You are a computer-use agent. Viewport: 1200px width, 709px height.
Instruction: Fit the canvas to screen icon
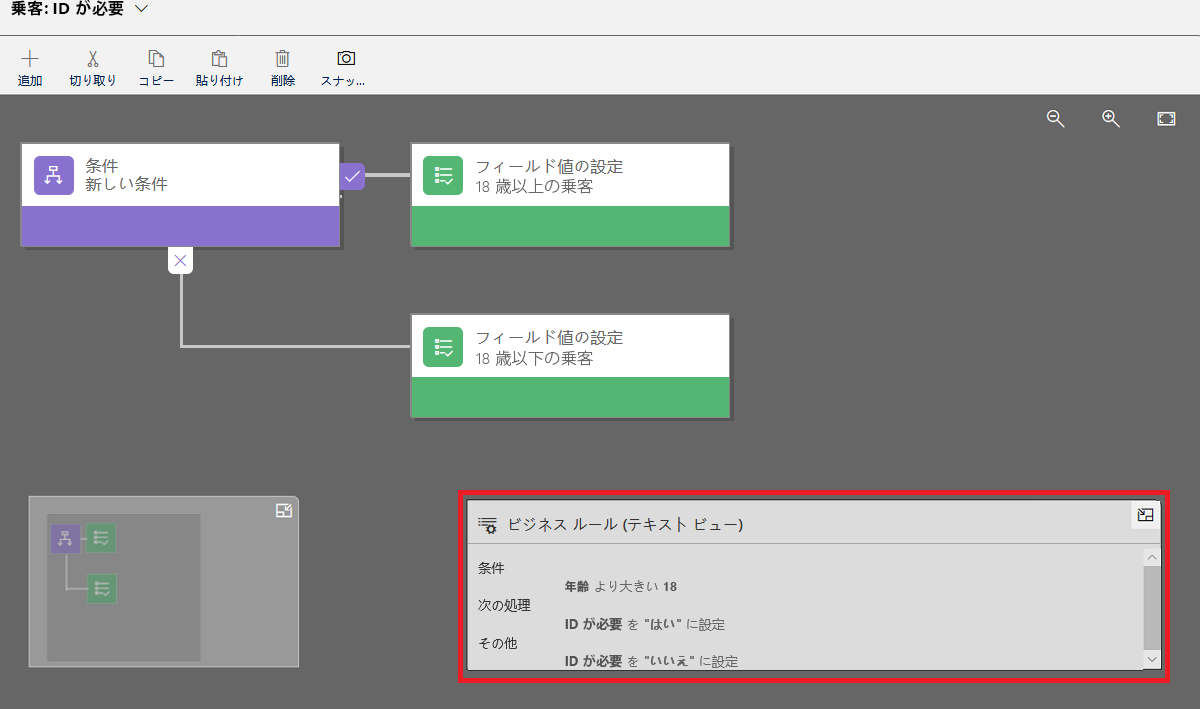click(x=1166, y=118)
